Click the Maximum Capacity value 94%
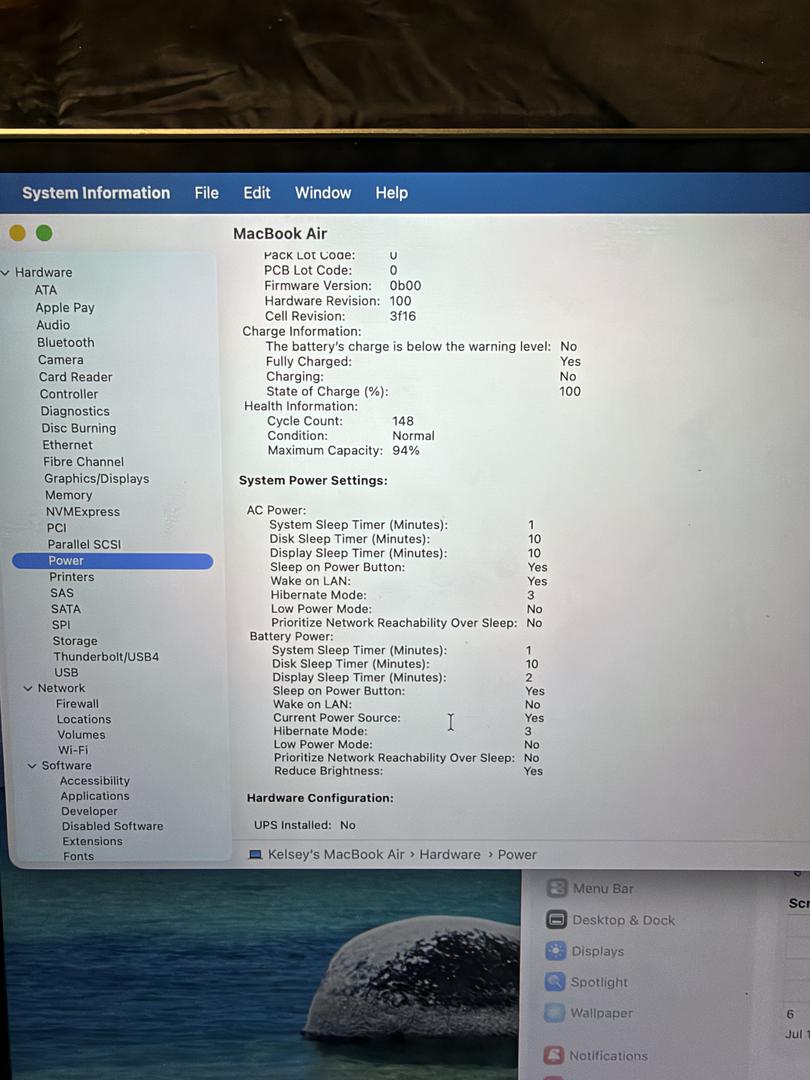The image size is (810, 1080). coord(406,450)
